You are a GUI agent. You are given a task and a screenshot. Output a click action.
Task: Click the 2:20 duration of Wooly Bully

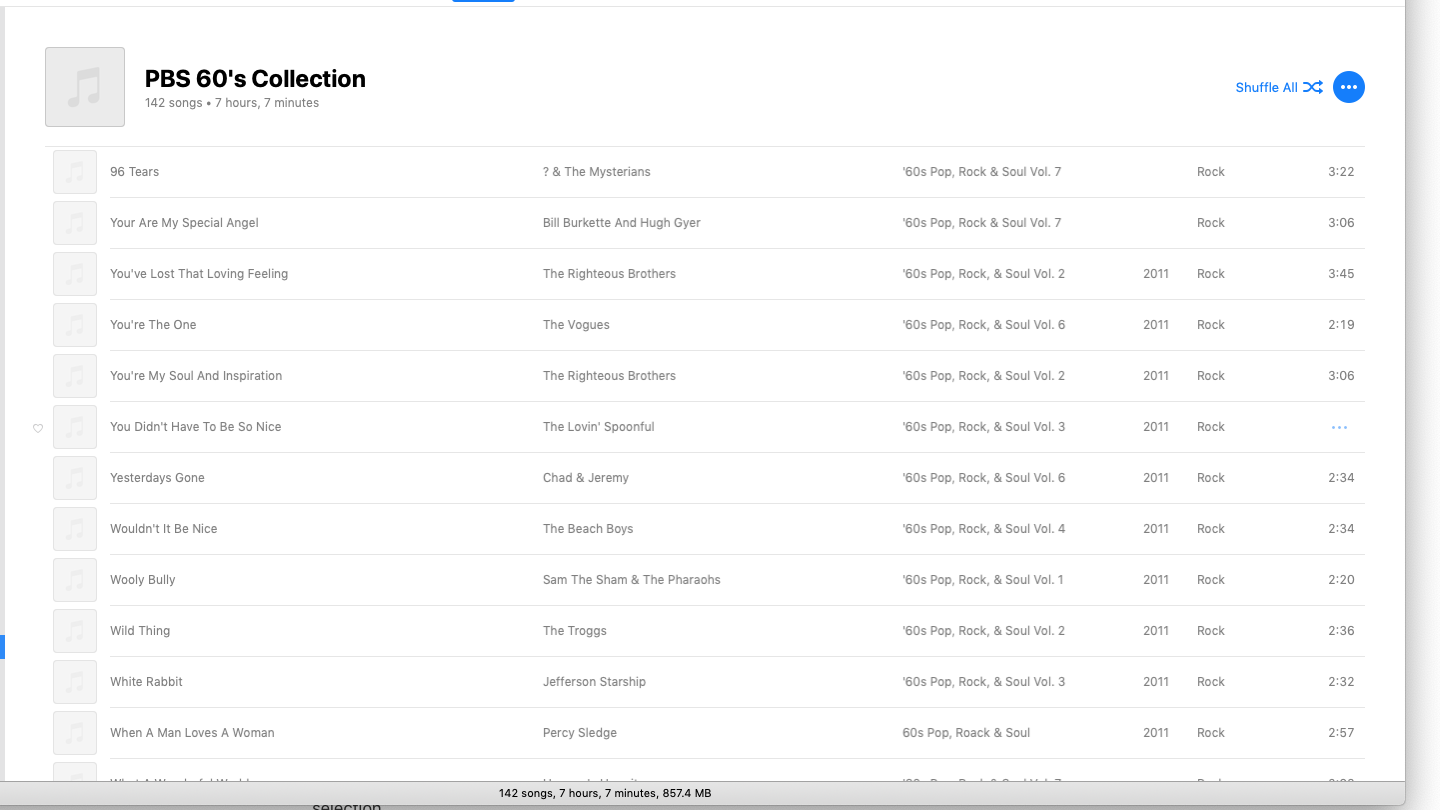(x=1341, y=580)
